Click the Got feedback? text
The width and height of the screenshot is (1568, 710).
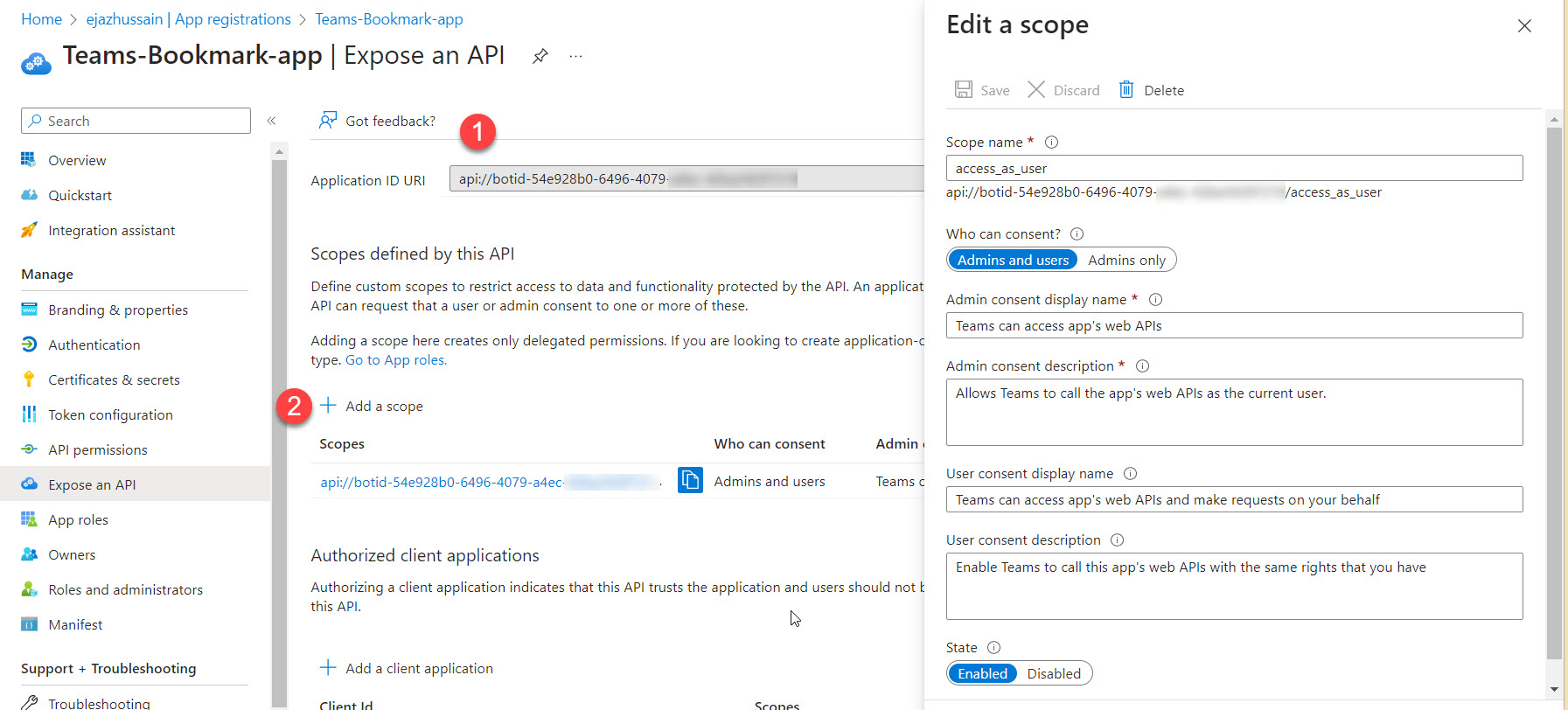pyautogui.click(x=390, y=121)
